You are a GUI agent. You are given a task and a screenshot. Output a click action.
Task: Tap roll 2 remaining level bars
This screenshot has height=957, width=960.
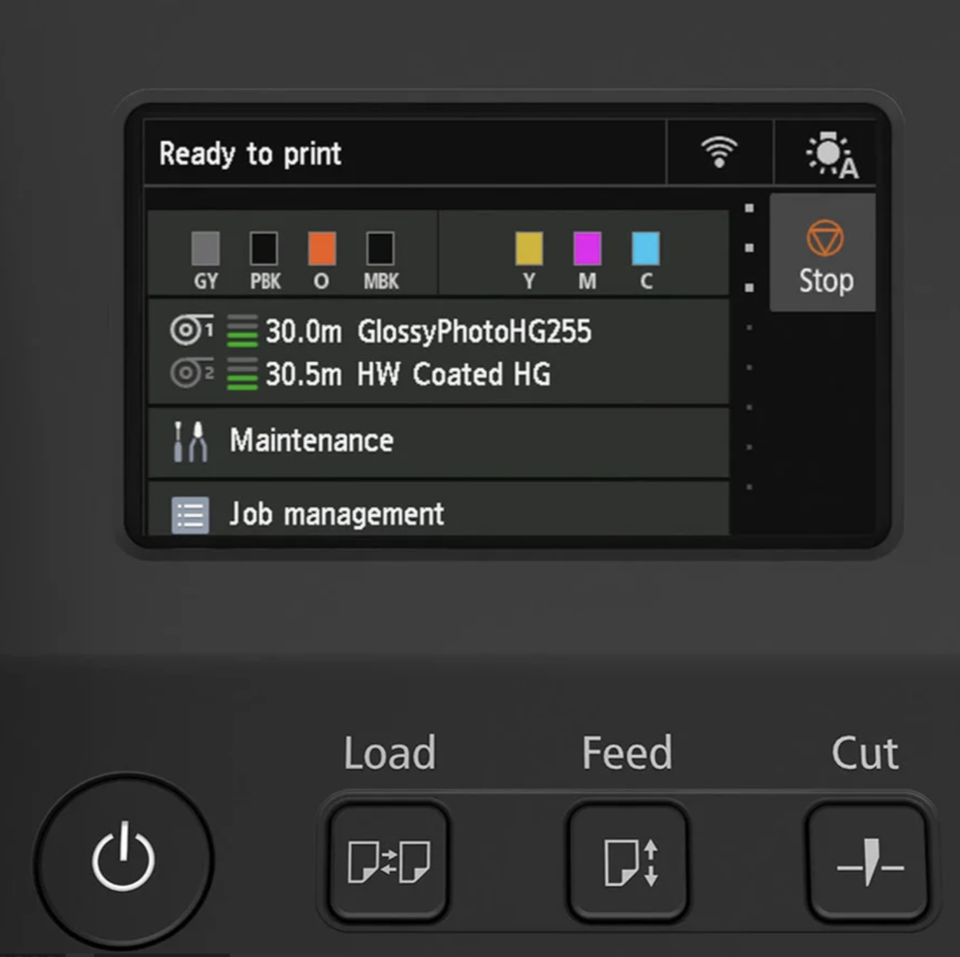point(242,373)
